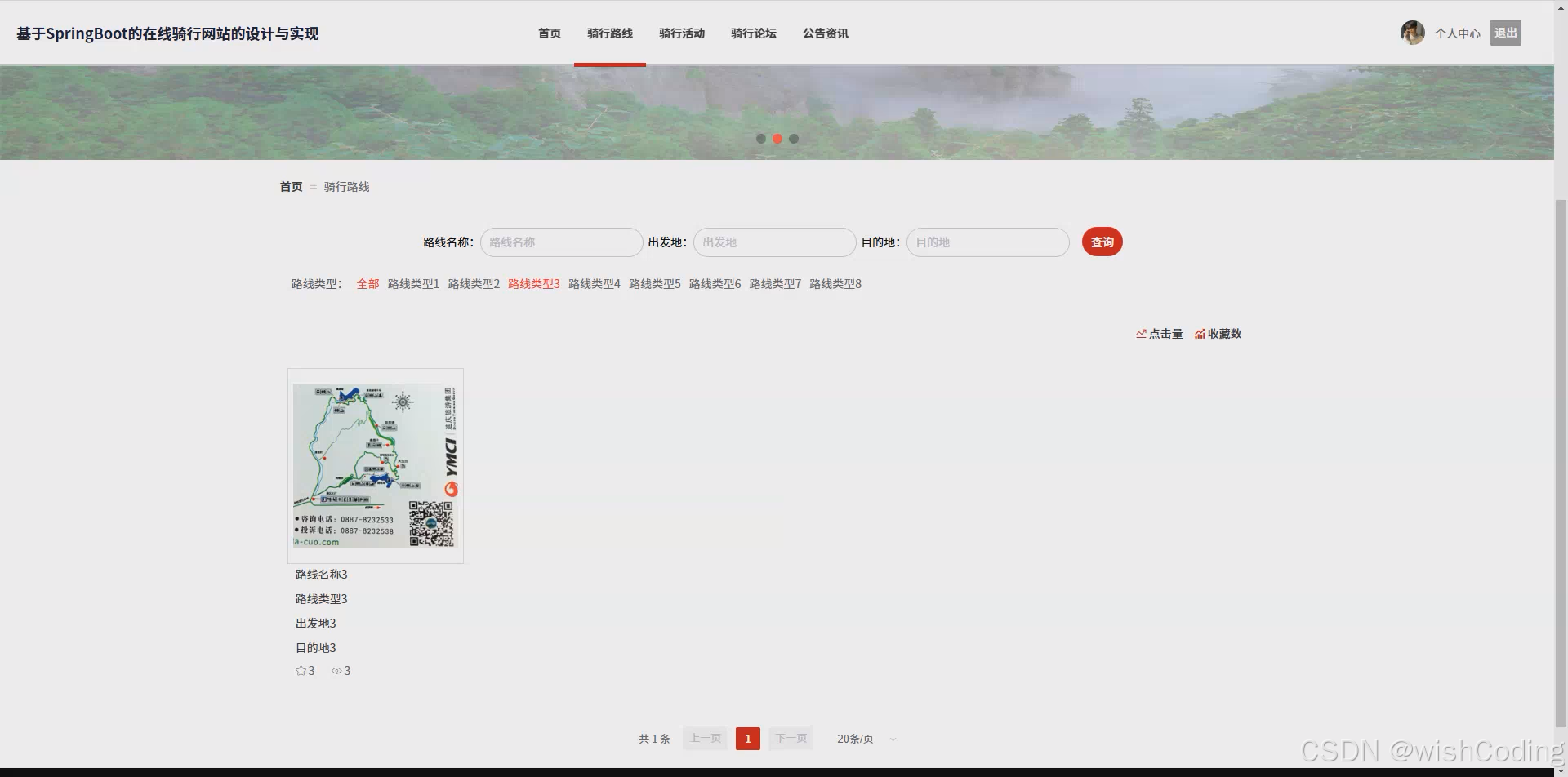Open the 公告资讯 section
The height and width of the screenshot is (777, 1568).
point(826,33)
